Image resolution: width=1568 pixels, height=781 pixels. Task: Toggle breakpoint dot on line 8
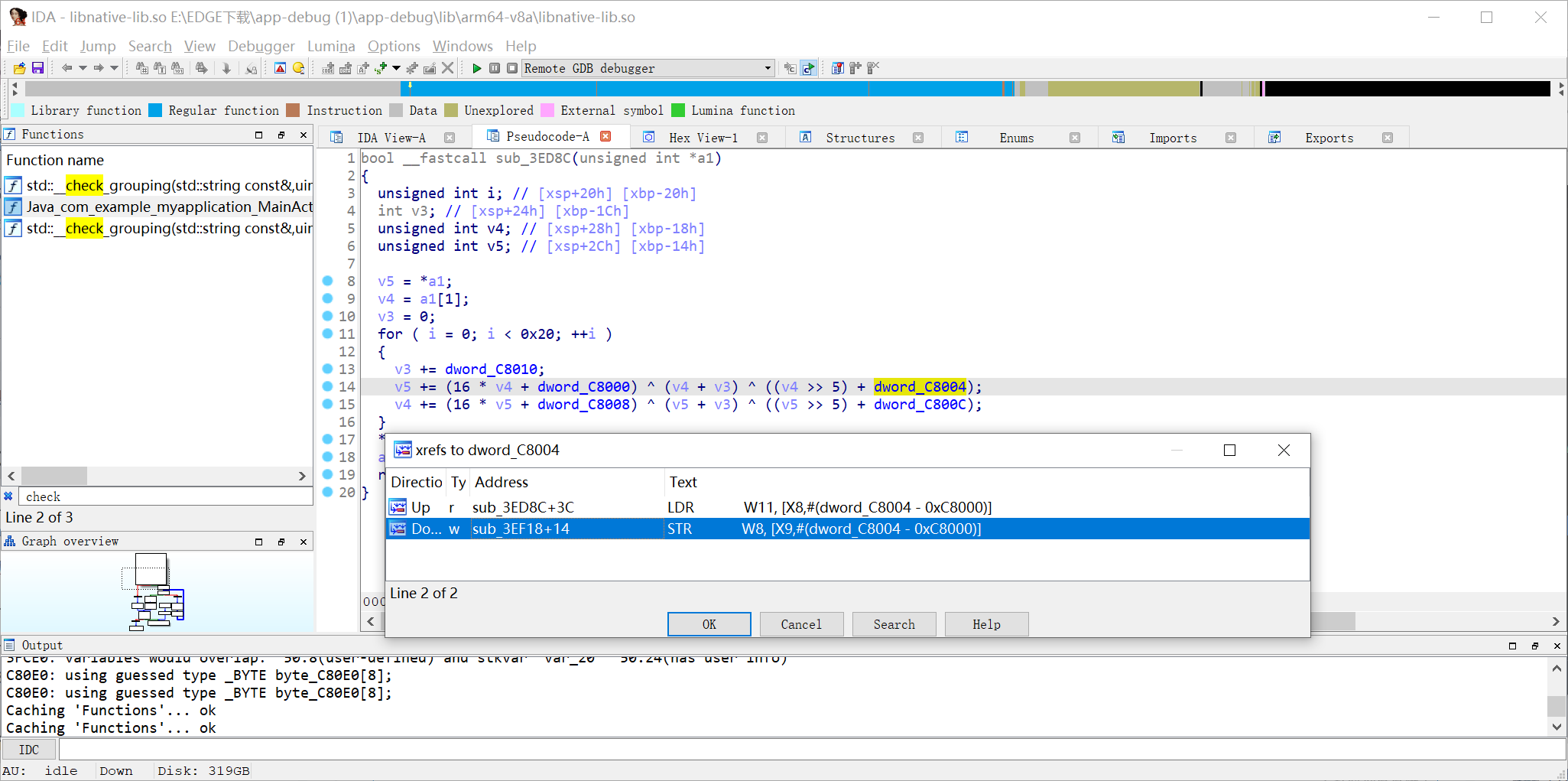pyautogui.click(x=327, y=281)
